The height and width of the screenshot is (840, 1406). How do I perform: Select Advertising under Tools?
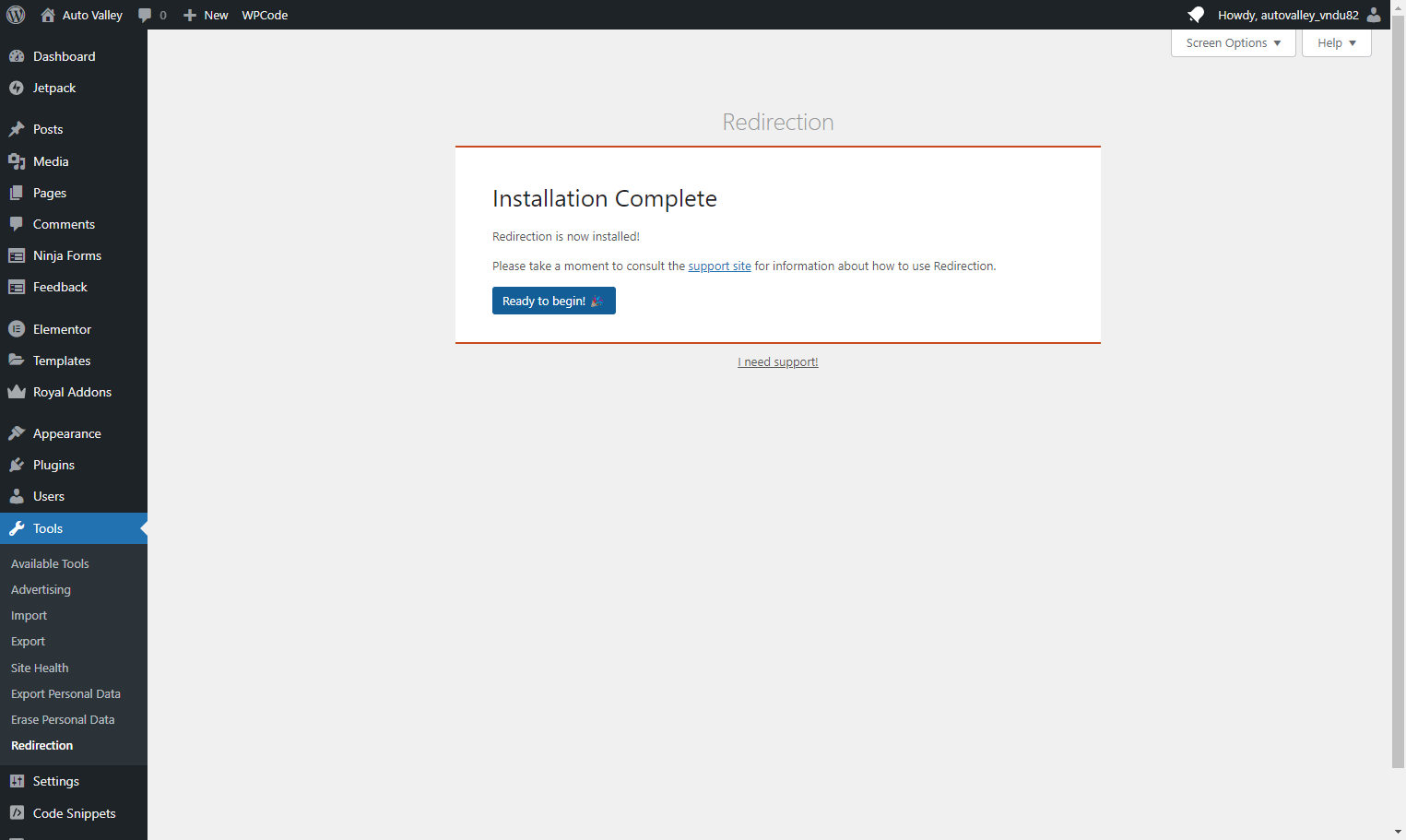click(x=41, y=589)
